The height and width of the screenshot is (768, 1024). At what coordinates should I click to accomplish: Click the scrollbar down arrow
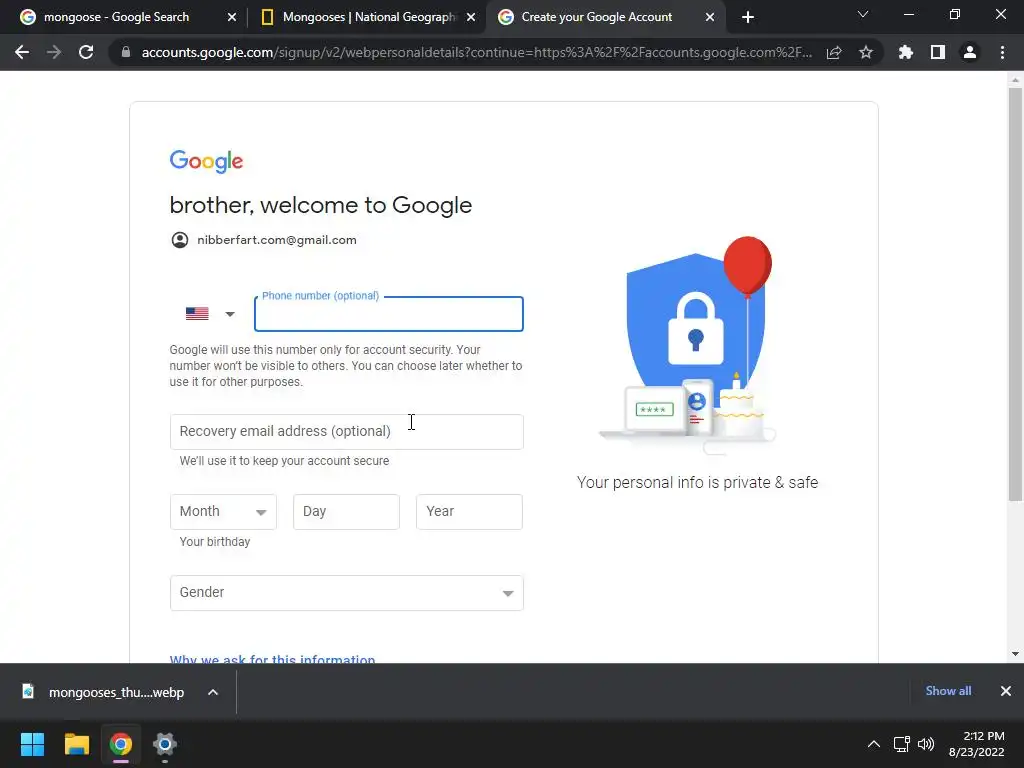(x=1015, y=654)
